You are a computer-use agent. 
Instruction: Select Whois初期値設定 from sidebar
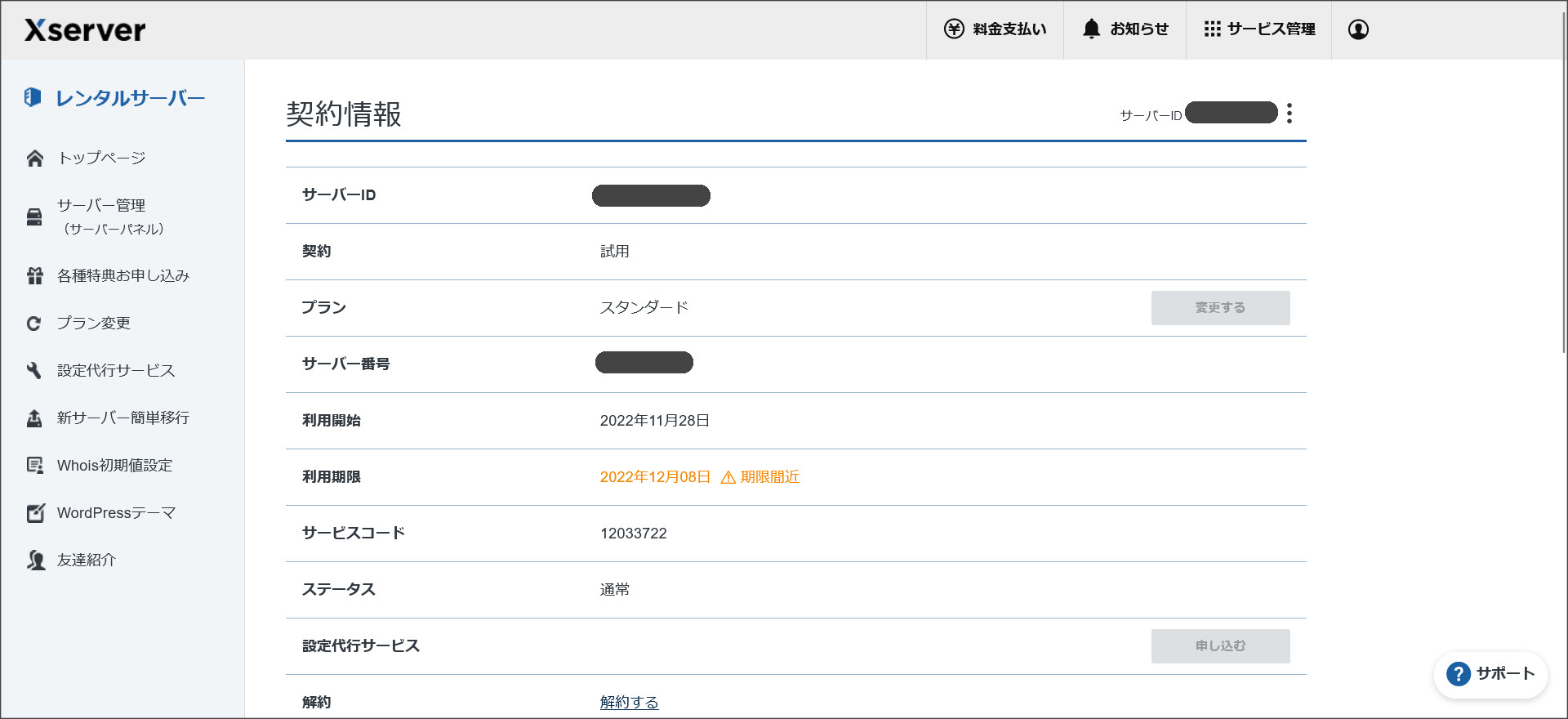[114, 466]
